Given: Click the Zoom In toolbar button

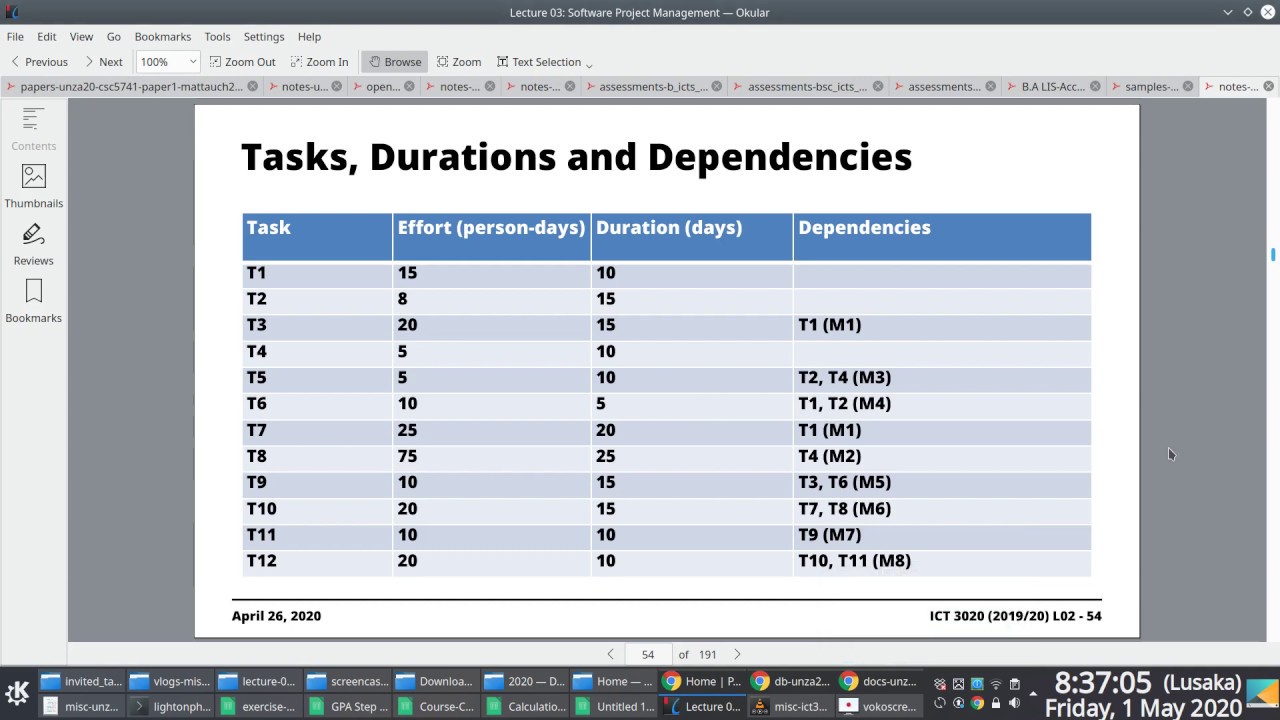Looking at the screenshot, I should [320, 62].
